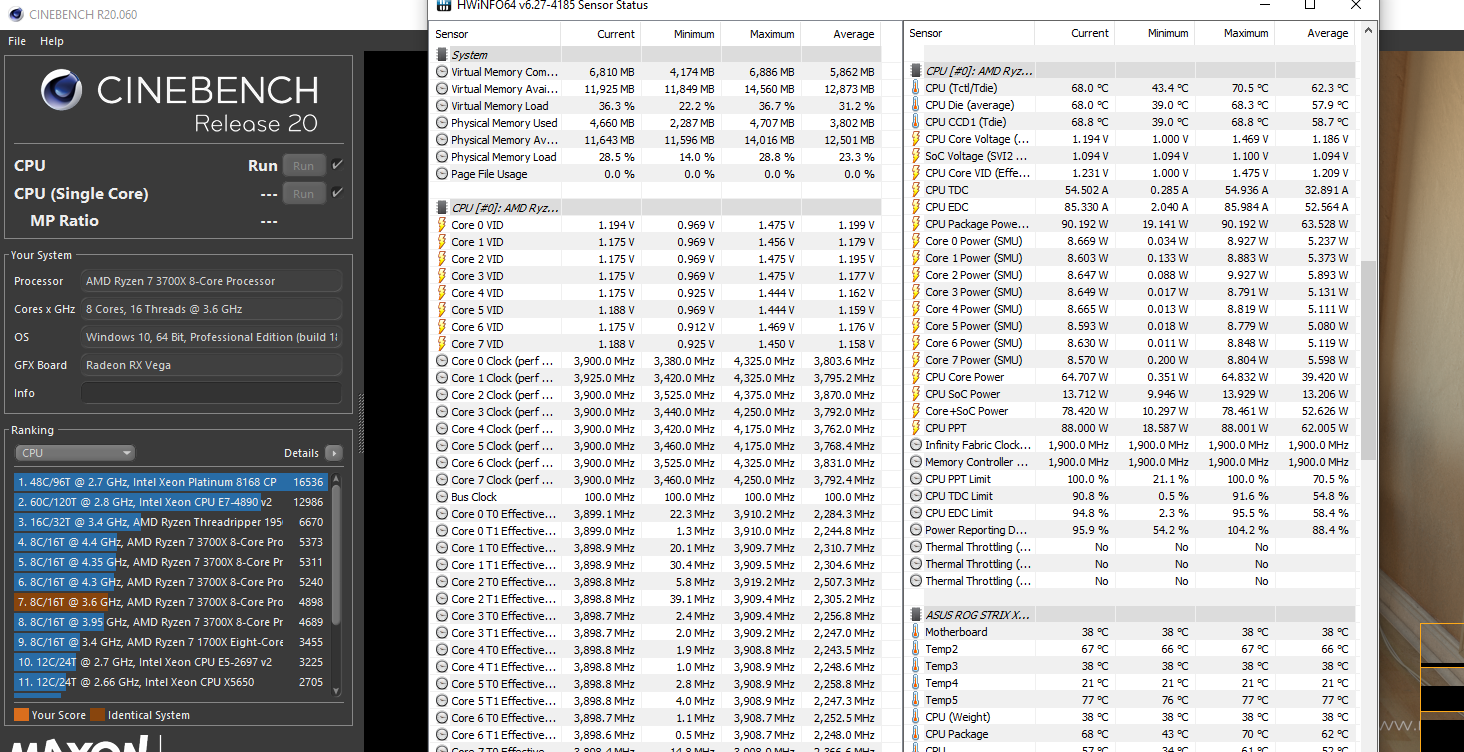Click the CPU TDC lightning icon
Screen dimensions: 1464x752
point(916,190)
